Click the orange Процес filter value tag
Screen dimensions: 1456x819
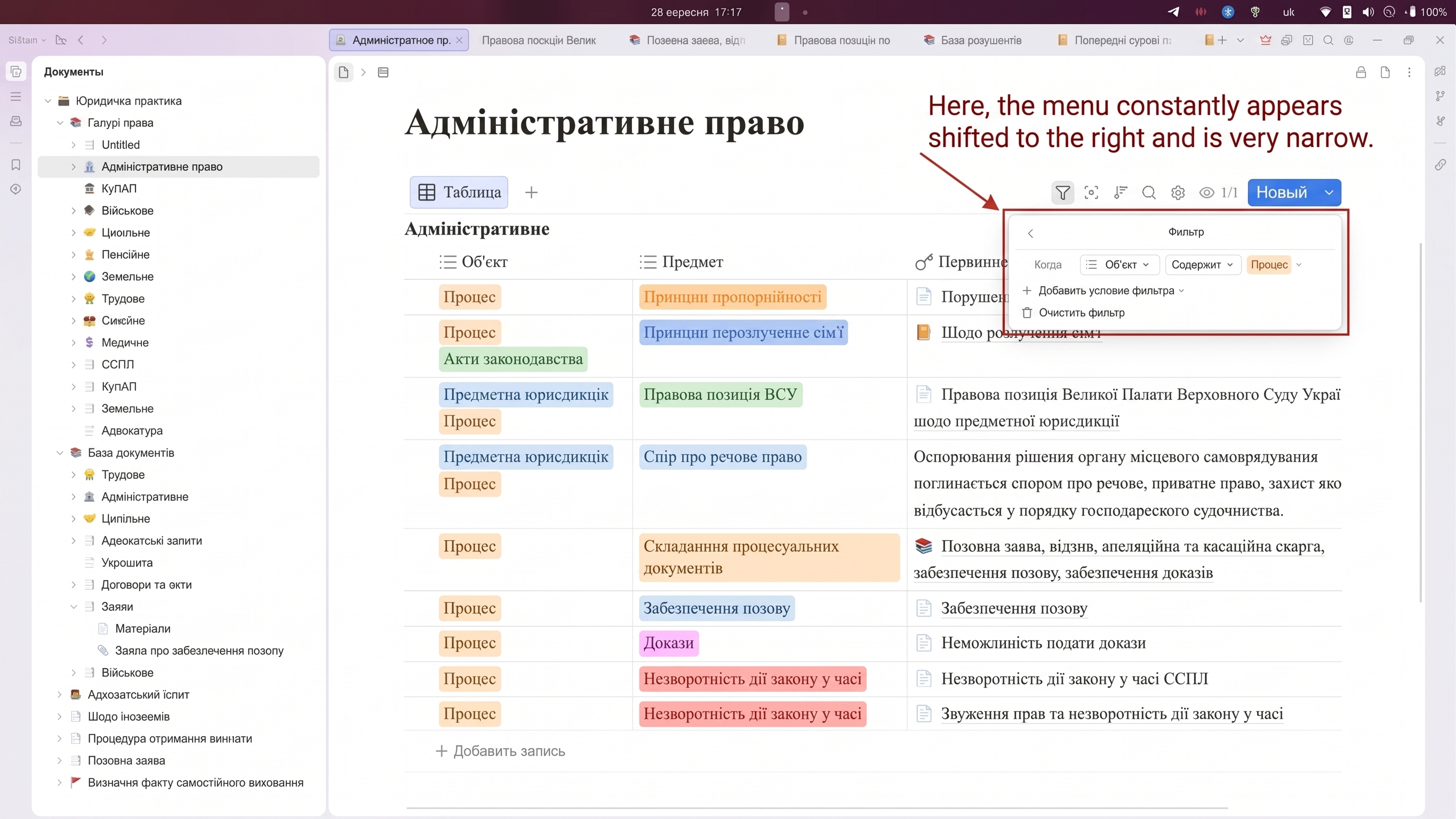(1269, 264)
